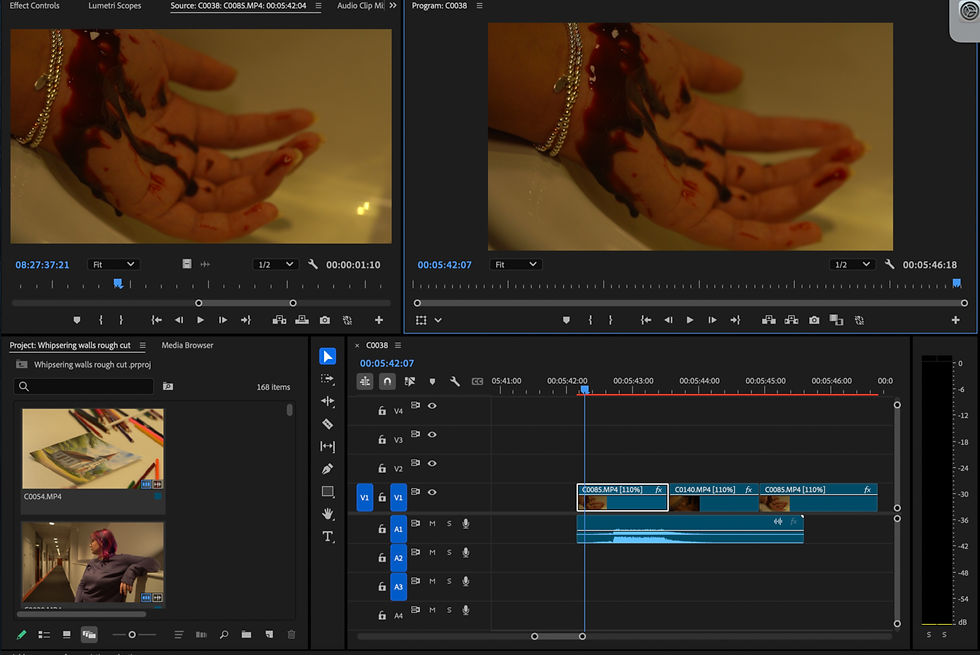
Task: Select the Slip tool
Action: (x=328, y=446)
